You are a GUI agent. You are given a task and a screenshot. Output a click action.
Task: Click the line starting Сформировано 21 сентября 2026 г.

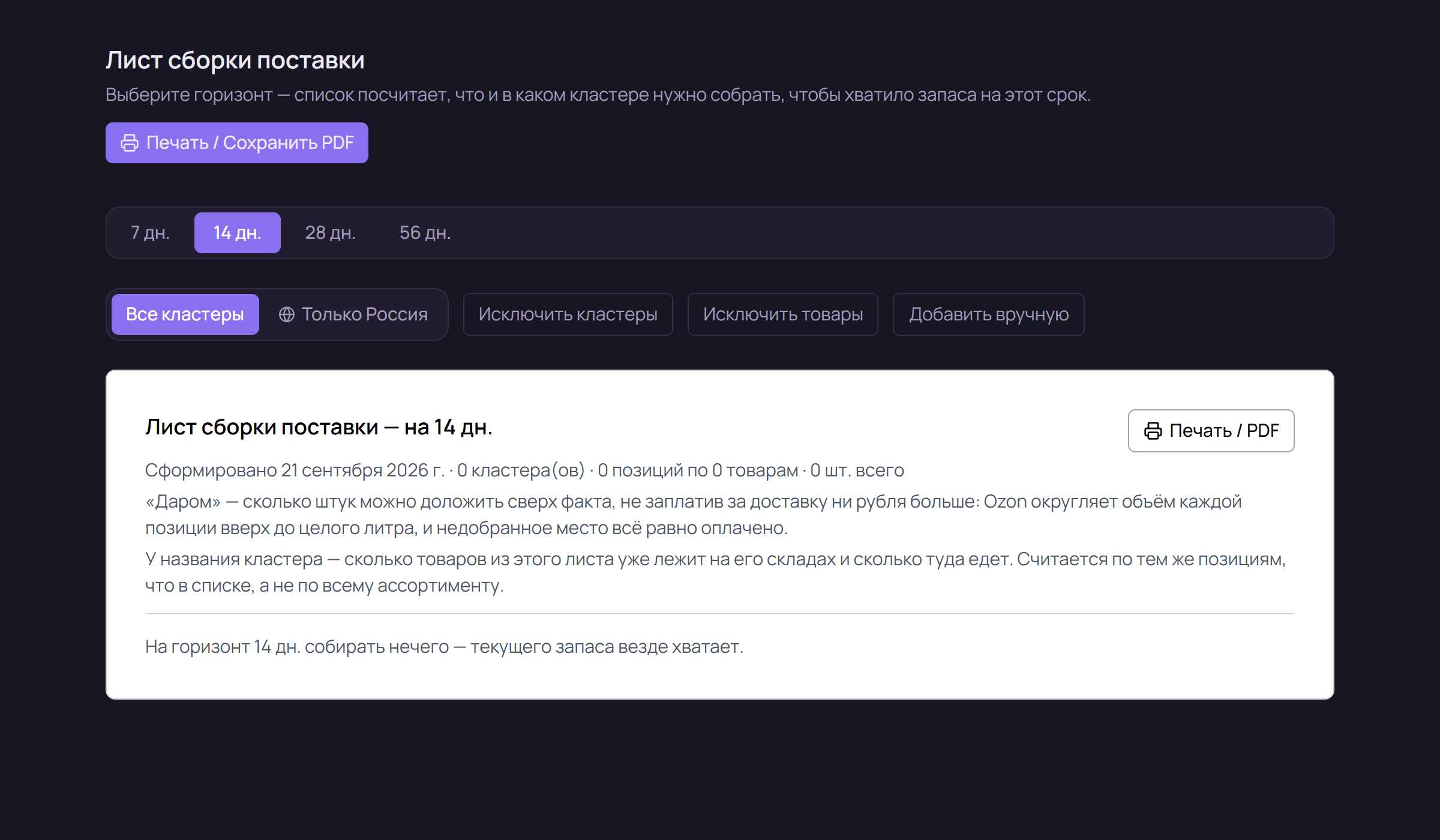(x=524, y=470)
